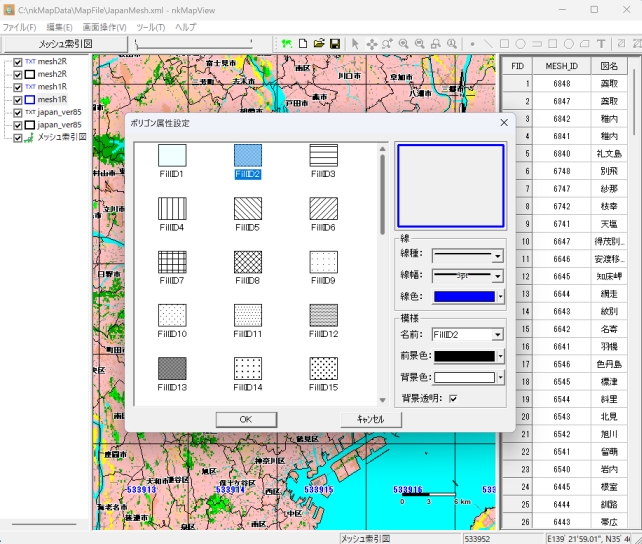The width and height of the screenshot is (642, 544).
Task: Open the 名前 pattern name dropdown
Action: tap(497, 335)
